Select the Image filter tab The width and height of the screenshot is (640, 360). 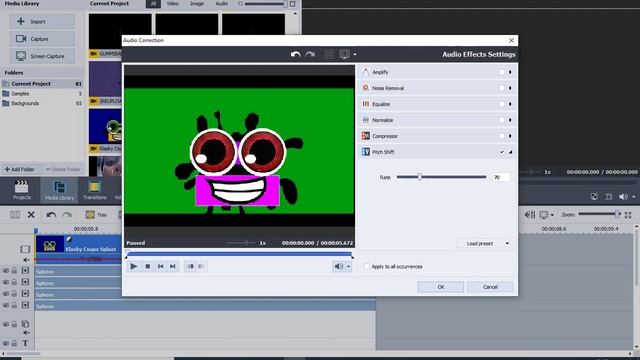(x=197, y=4)
